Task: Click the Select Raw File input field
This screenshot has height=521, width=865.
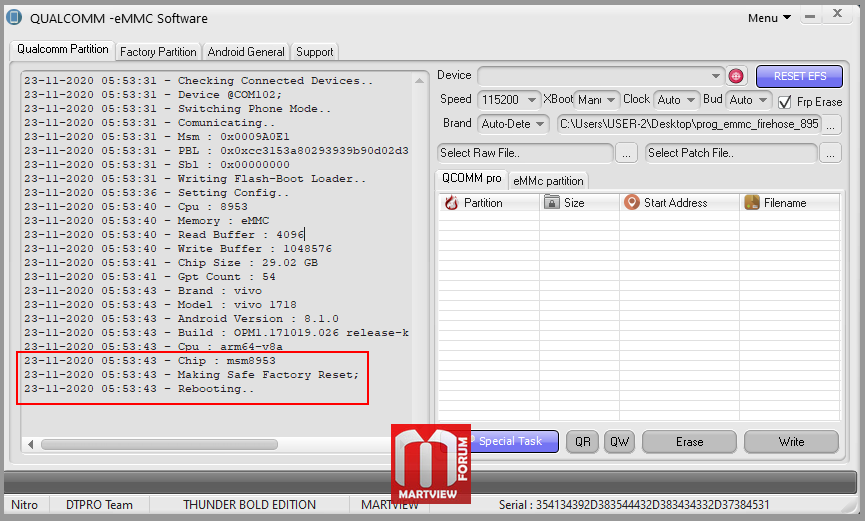Action: click(x=525, y=153)
